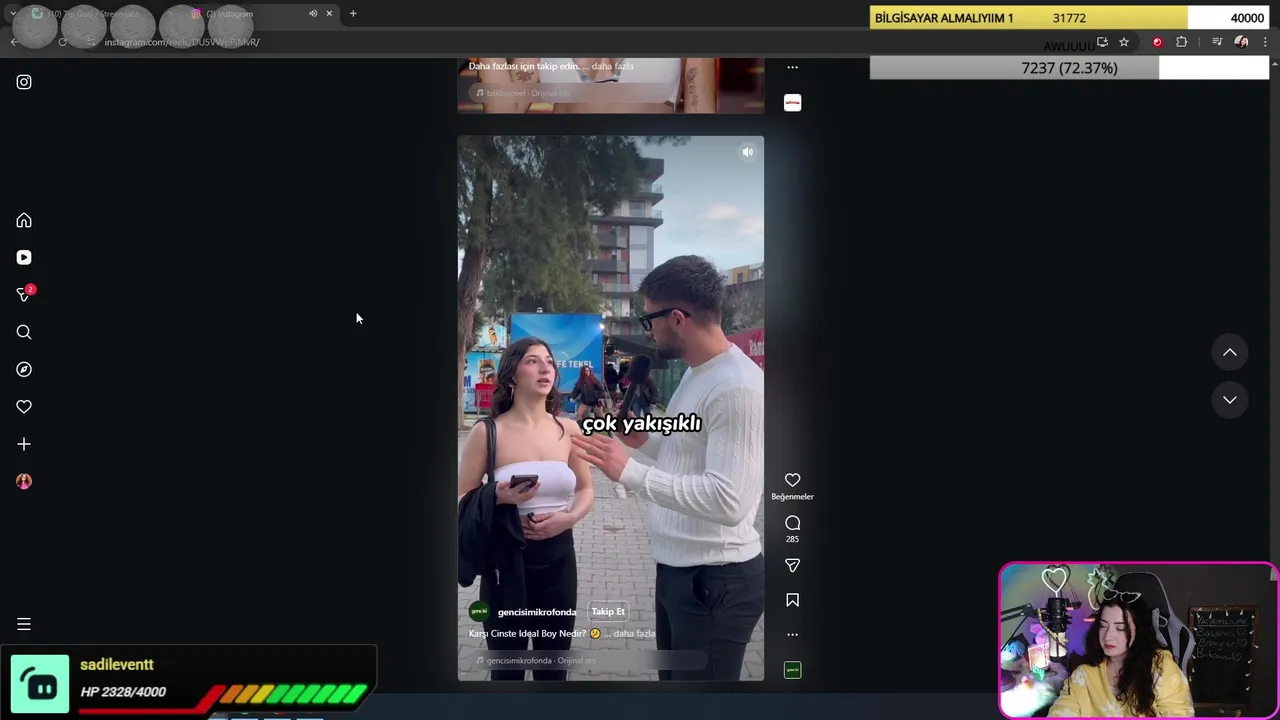Open the Extensions puzzle menu
The image size is (1280, 720).
tap(1182, 42)
